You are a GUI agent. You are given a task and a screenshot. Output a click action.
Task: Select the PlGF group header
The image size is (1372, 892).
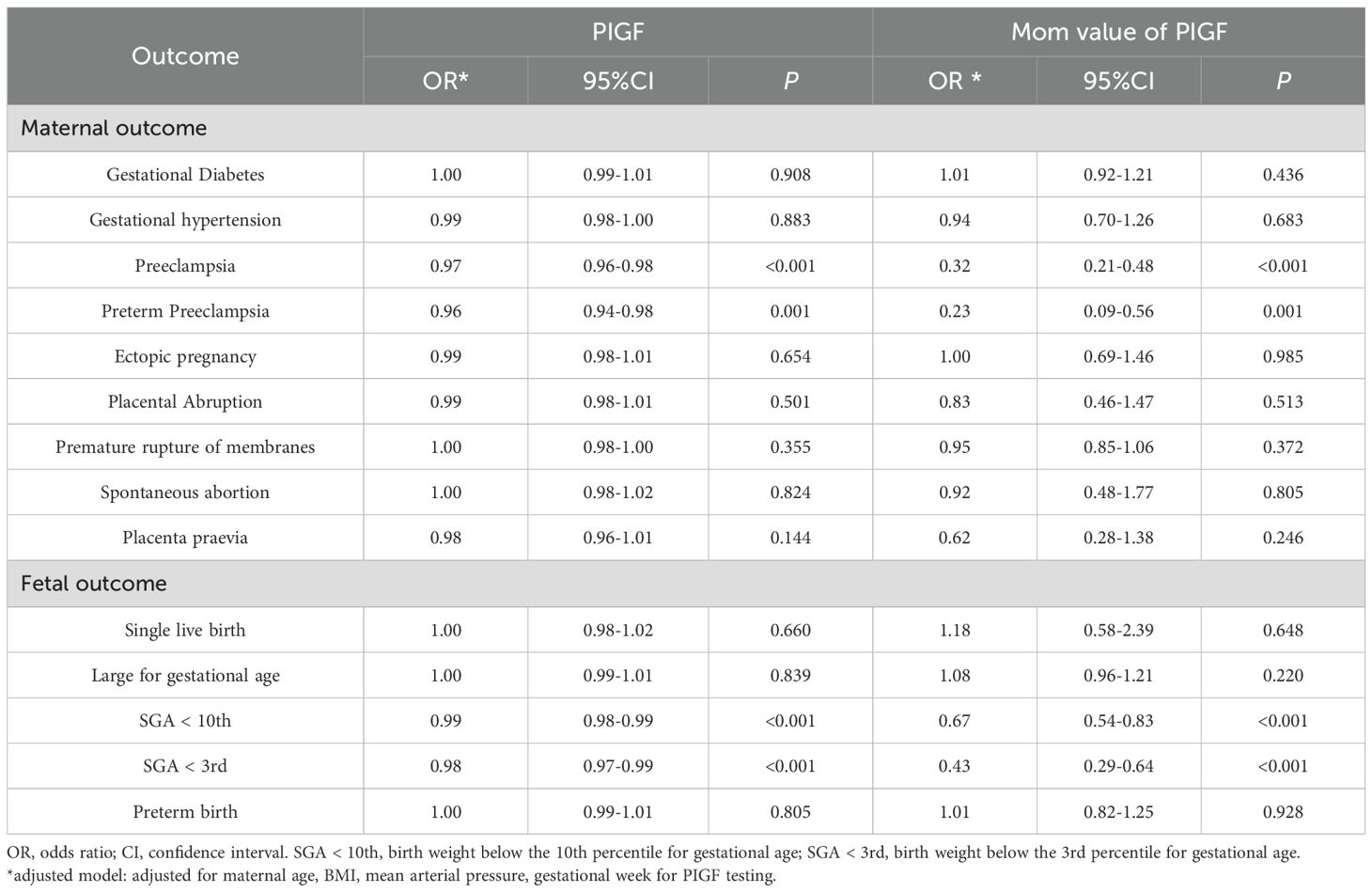[617, 32]
